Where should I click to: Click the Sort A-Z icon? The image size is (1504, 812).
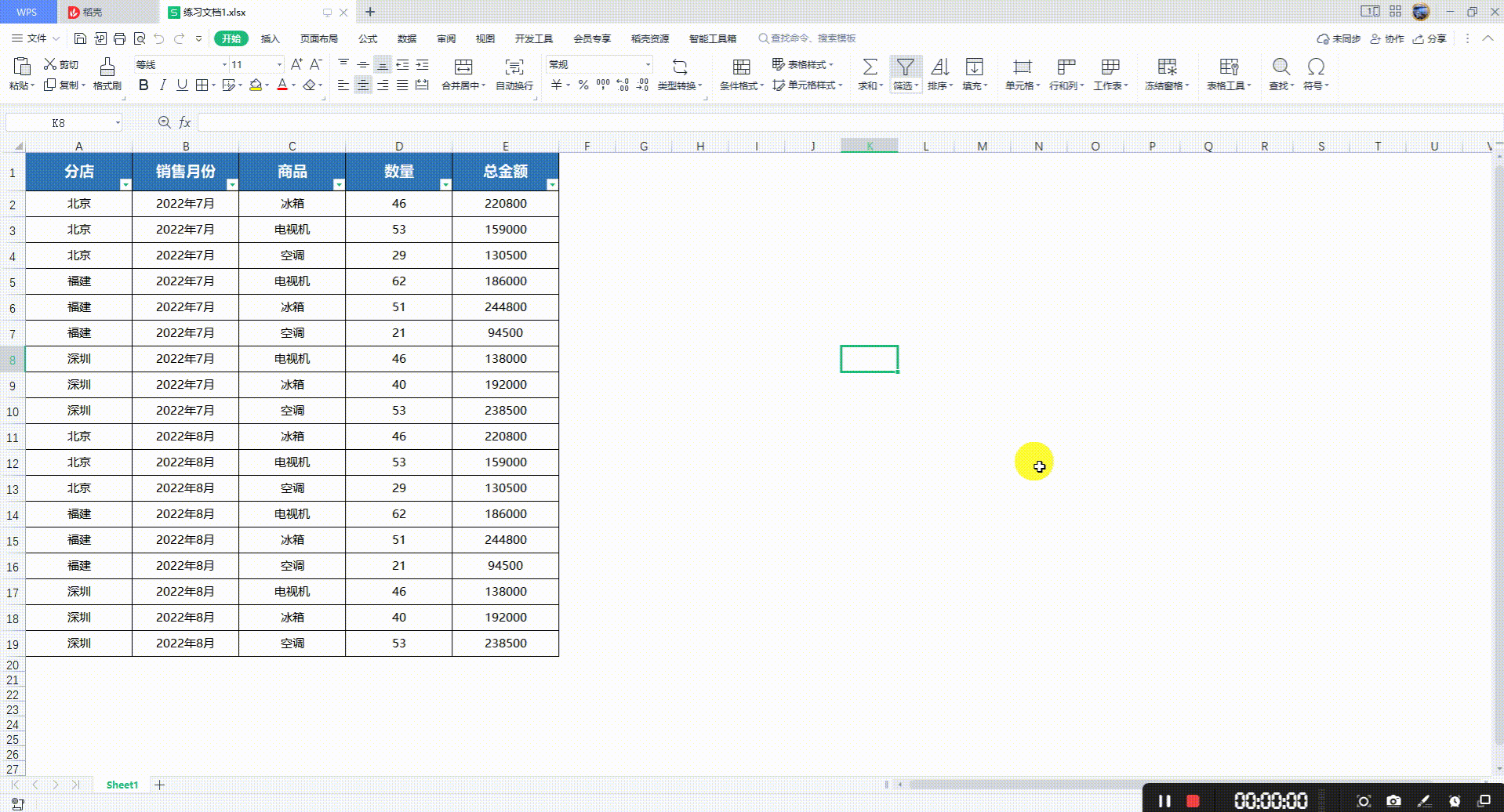tap(940, 67)
